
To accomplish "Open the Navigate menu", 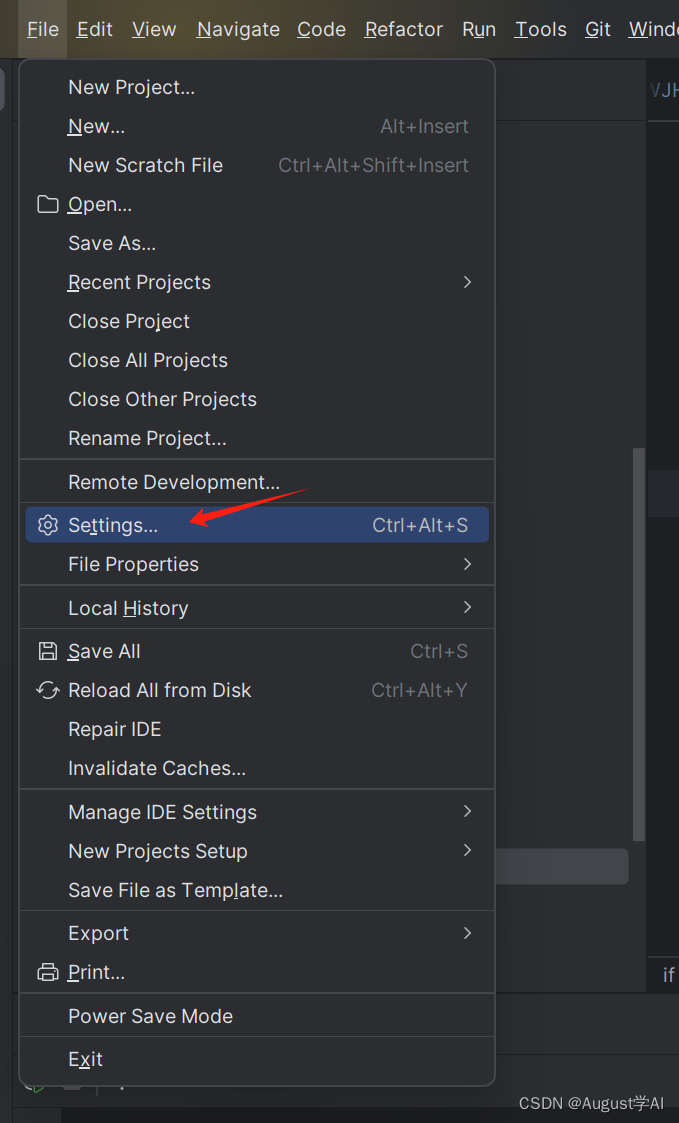I will point(237,29).
